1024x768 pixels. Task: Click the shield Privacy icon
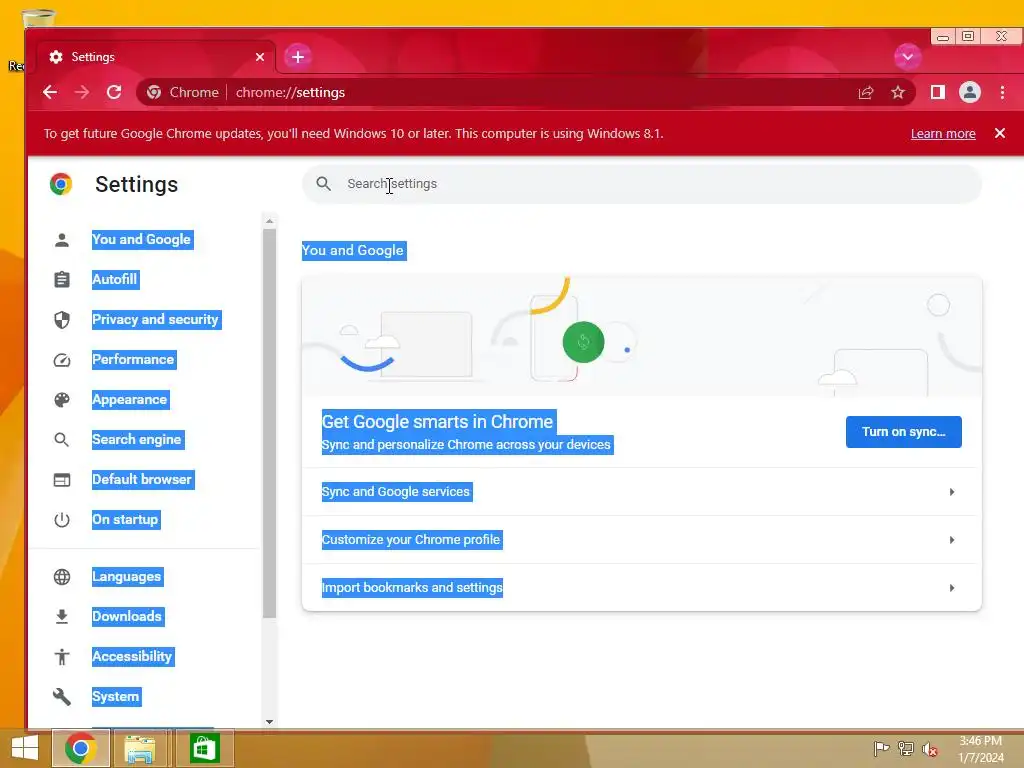pos(62,319)
